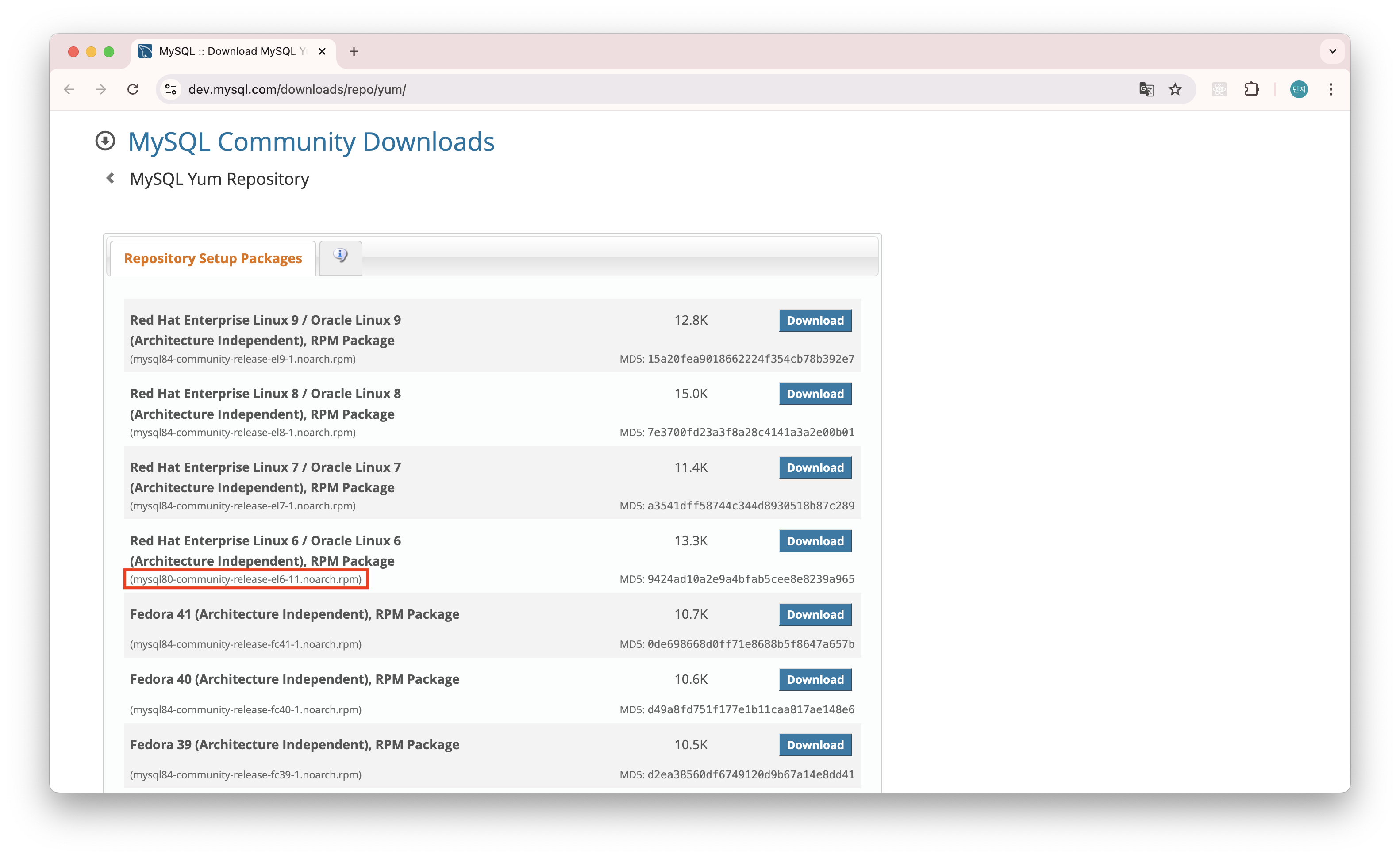Click filename mysql80-community-release-el6-11.noarch.rpm
Screen dimensions: 1400x858
click(246, 579)
